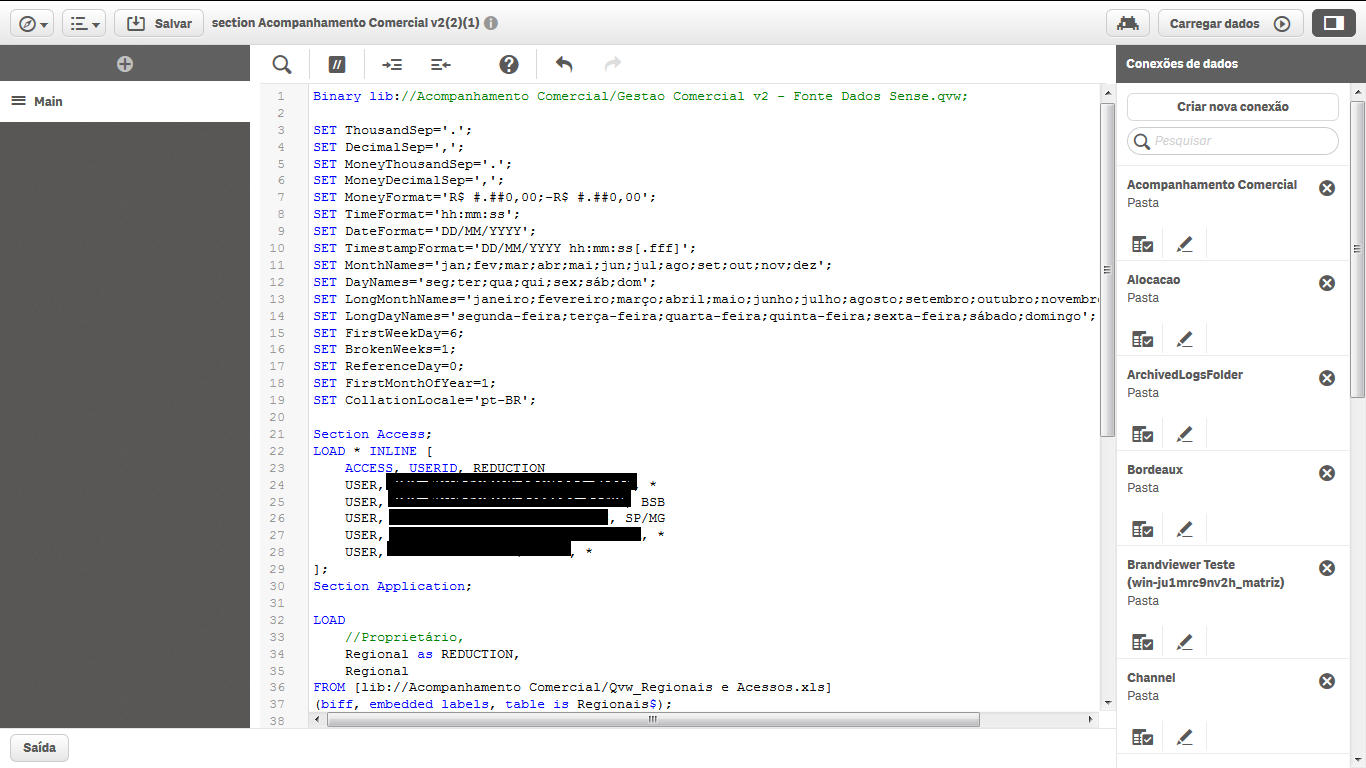Click the LOAD * INLINE line
This screenshot has width=1366, height=768.
[372, 451]
